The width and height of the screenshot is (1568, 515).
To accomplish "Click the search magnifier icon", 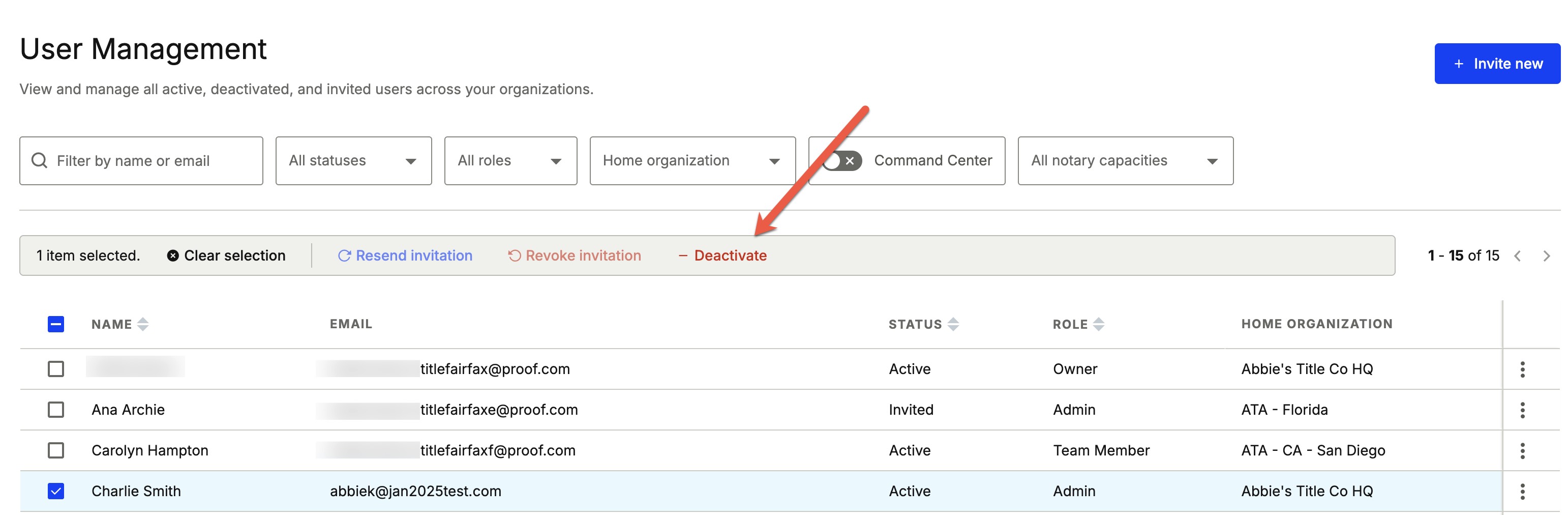I will tap(40, 160).
